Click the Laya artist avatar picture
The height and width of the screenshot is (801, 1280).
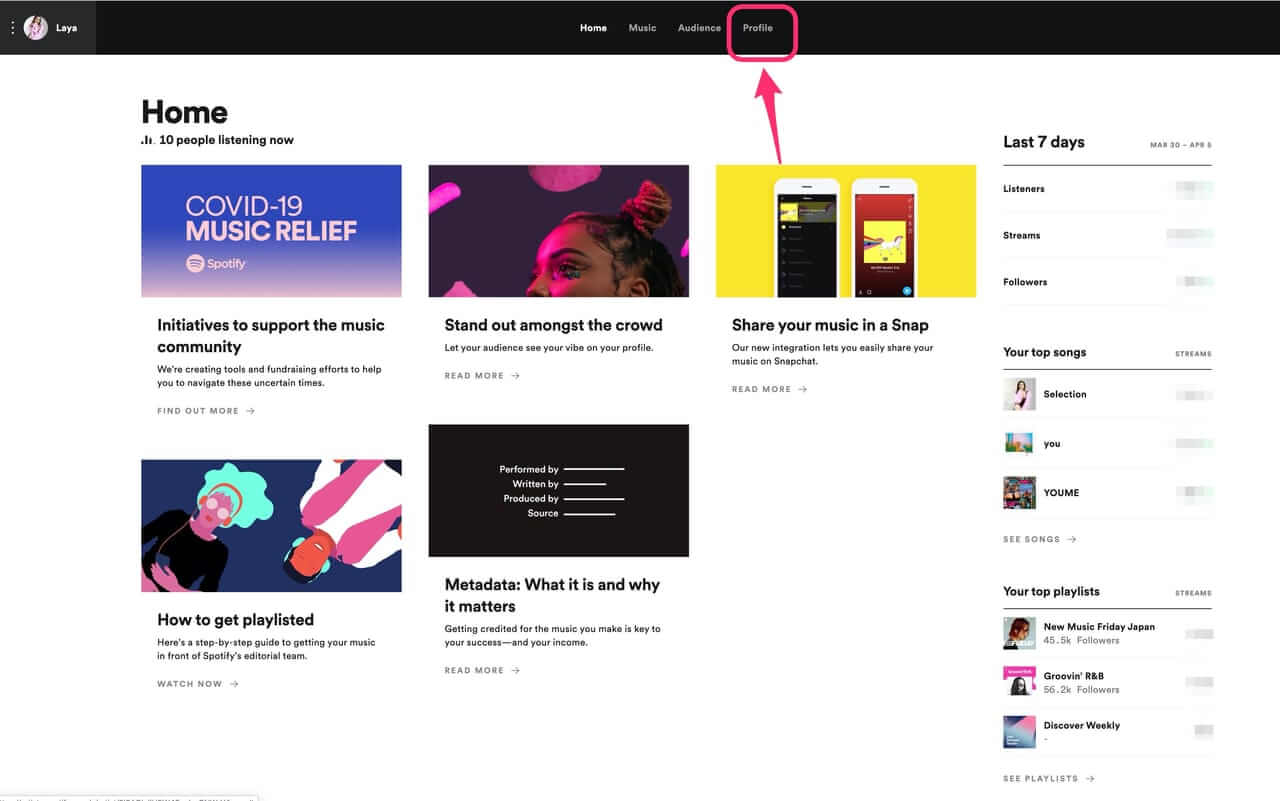tap(36, 28)
